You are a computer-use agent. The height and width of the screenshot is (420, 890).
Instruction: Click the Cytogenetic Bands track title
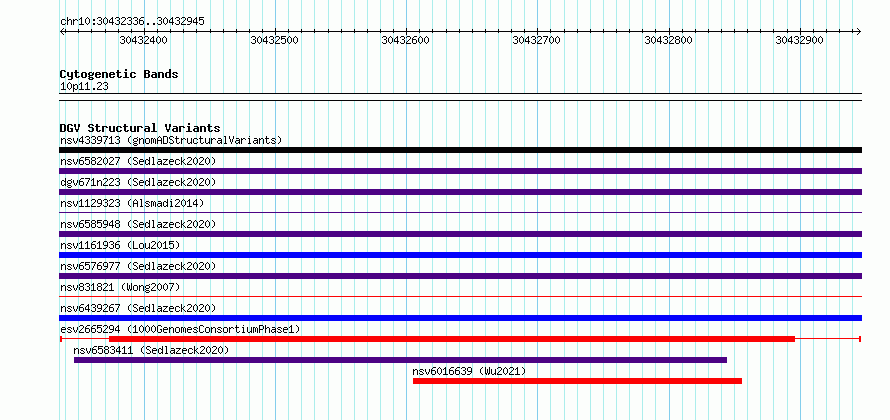coord(119,74)
